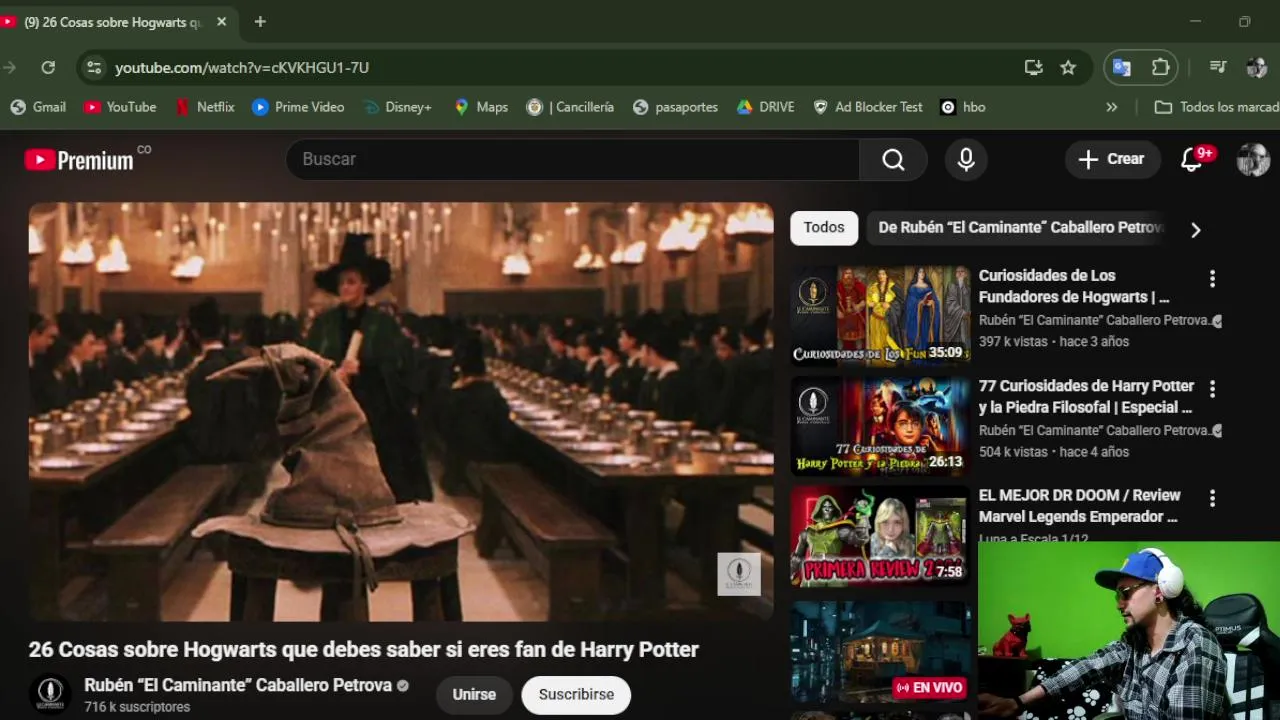Viewport: 1280px width, 720px height.
Task: Click the address bar URL
Action: pyautogui.click(x=242, y=67)
